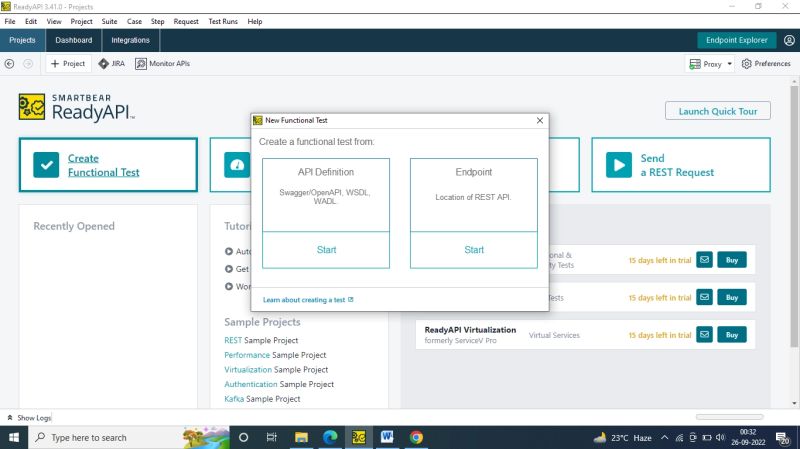Open the Test Runs menu

tap(223, 21)
